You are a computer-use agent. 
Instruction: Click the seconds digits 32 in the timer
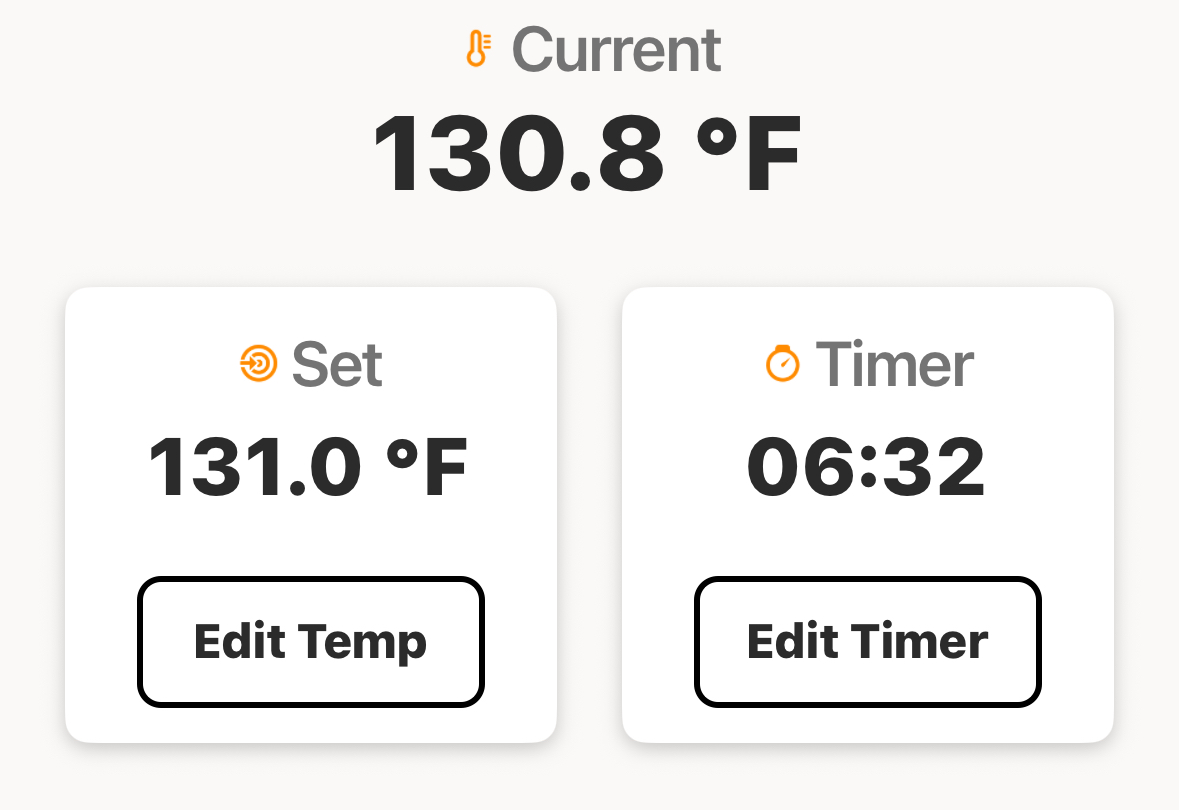pos(934,467)
